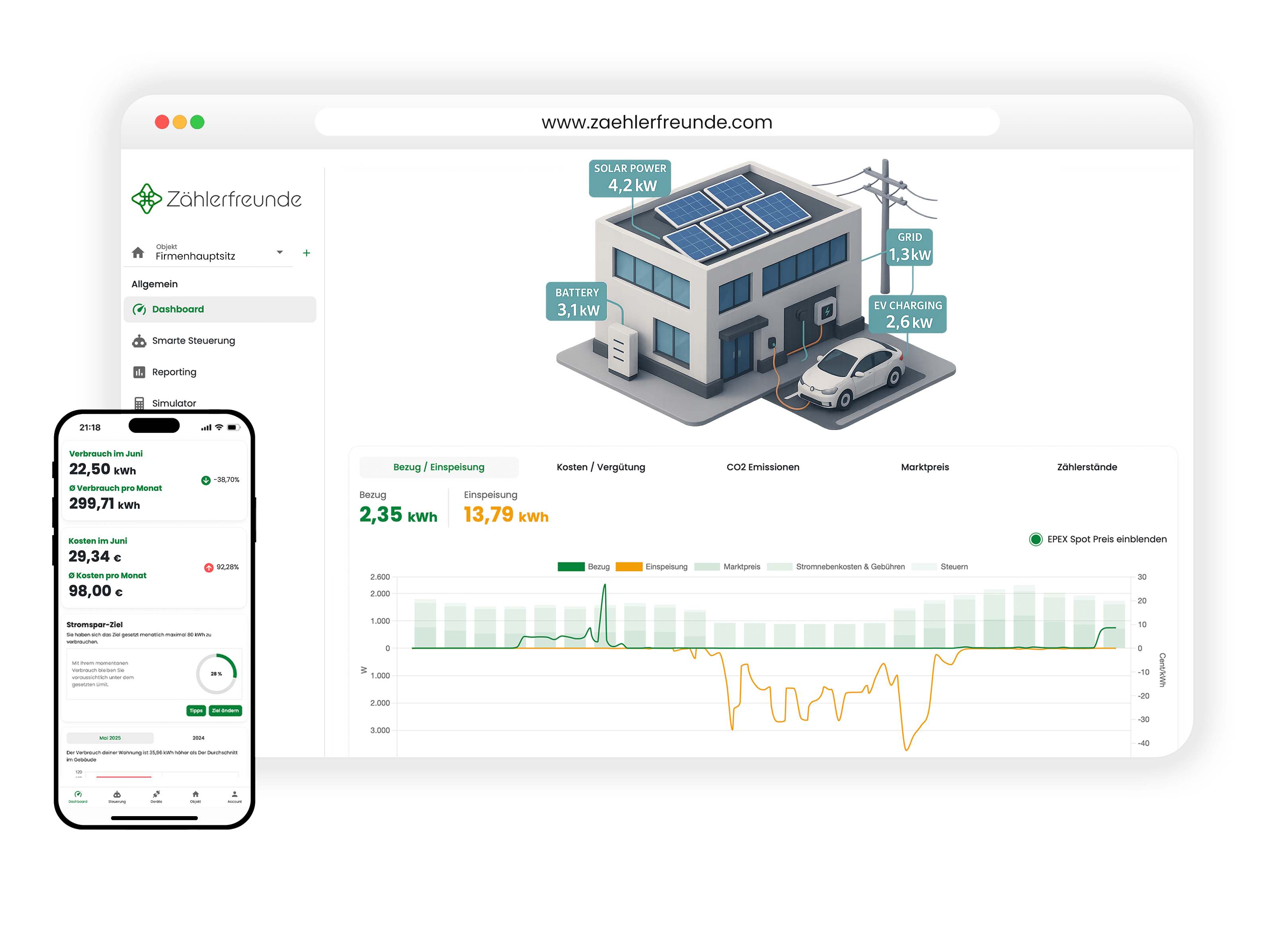Click the Einspeisung value 13,79 kWh
Image resolution: width=1288 pixels, height=930 pixels.
(x=506, y=515)
